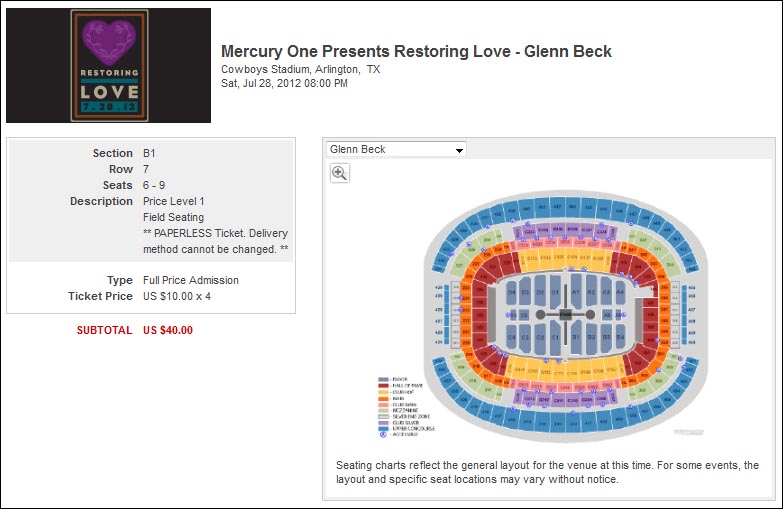The width and height of the screenshot is (783, 509).
Task: Click the Hall of Fame red legend swatch
Action: click(x=382, y=385)
